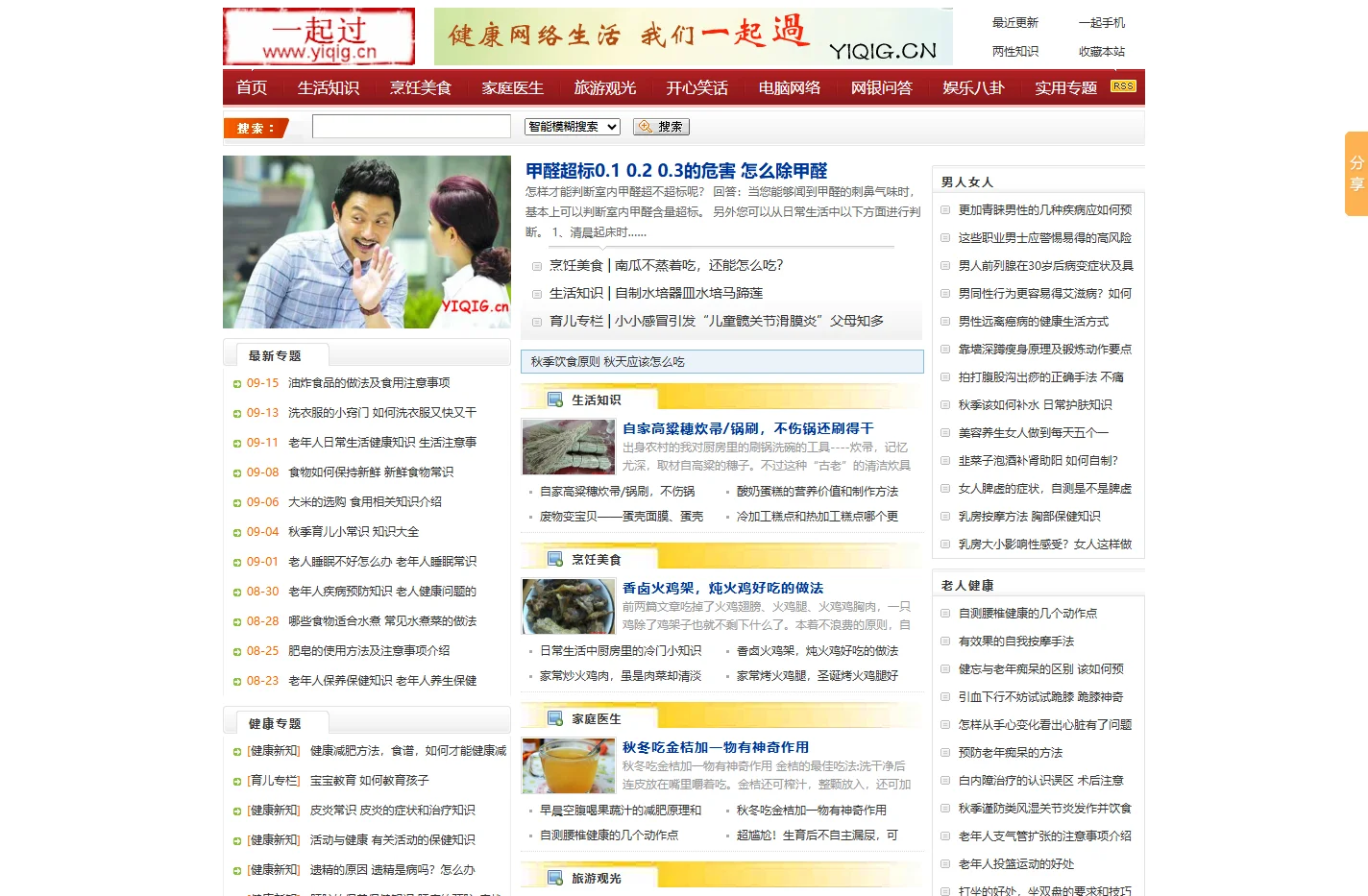Click the 健康网络生活 banner image
The image size is (1368, 896).
pyautogui.click(x=694, y=36)
